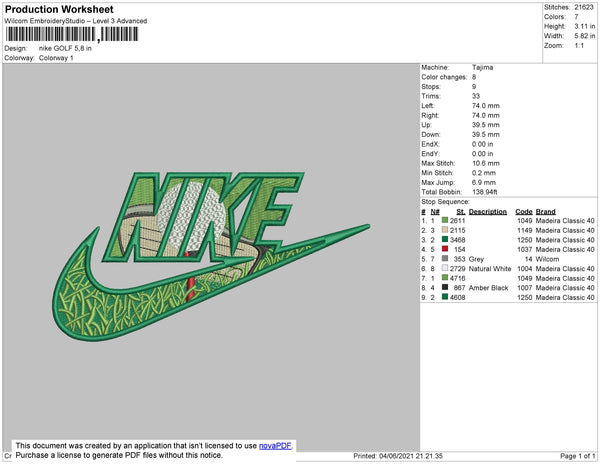Click the green swatch beside stitch count 2611
Screen dimensions: 600x464
(445, 220)
